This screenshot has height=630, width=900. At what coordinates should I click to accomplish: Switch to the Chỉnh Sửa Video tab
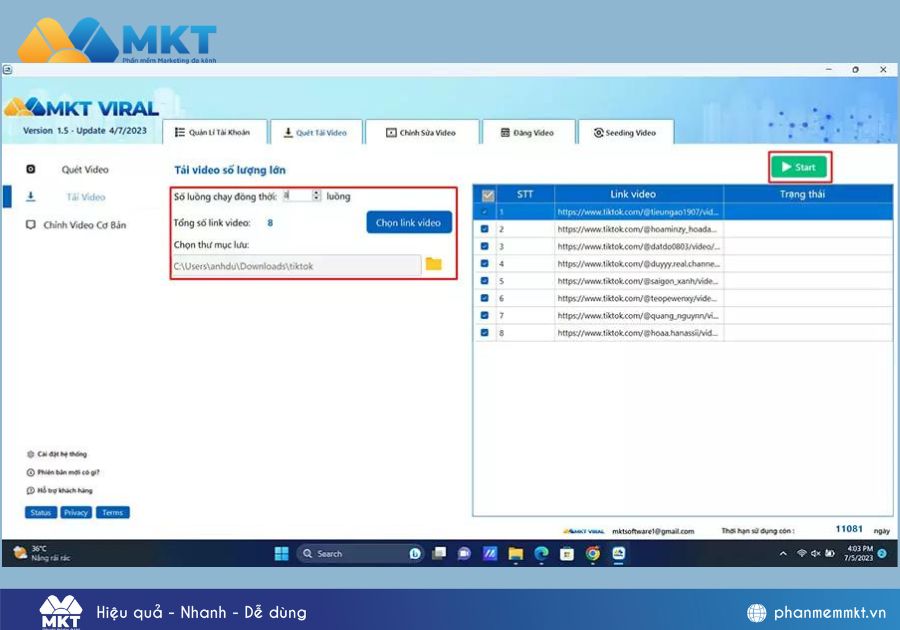coord(422,133)
